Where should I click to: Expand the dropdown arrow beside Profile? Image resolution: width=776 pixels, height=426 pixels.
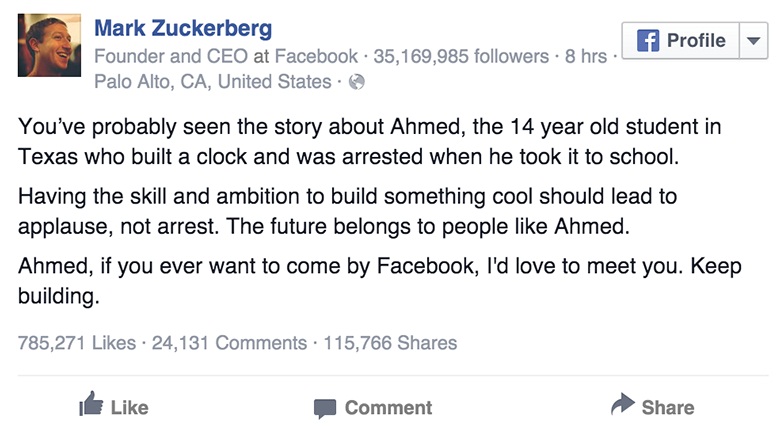(x=752, y=41)
